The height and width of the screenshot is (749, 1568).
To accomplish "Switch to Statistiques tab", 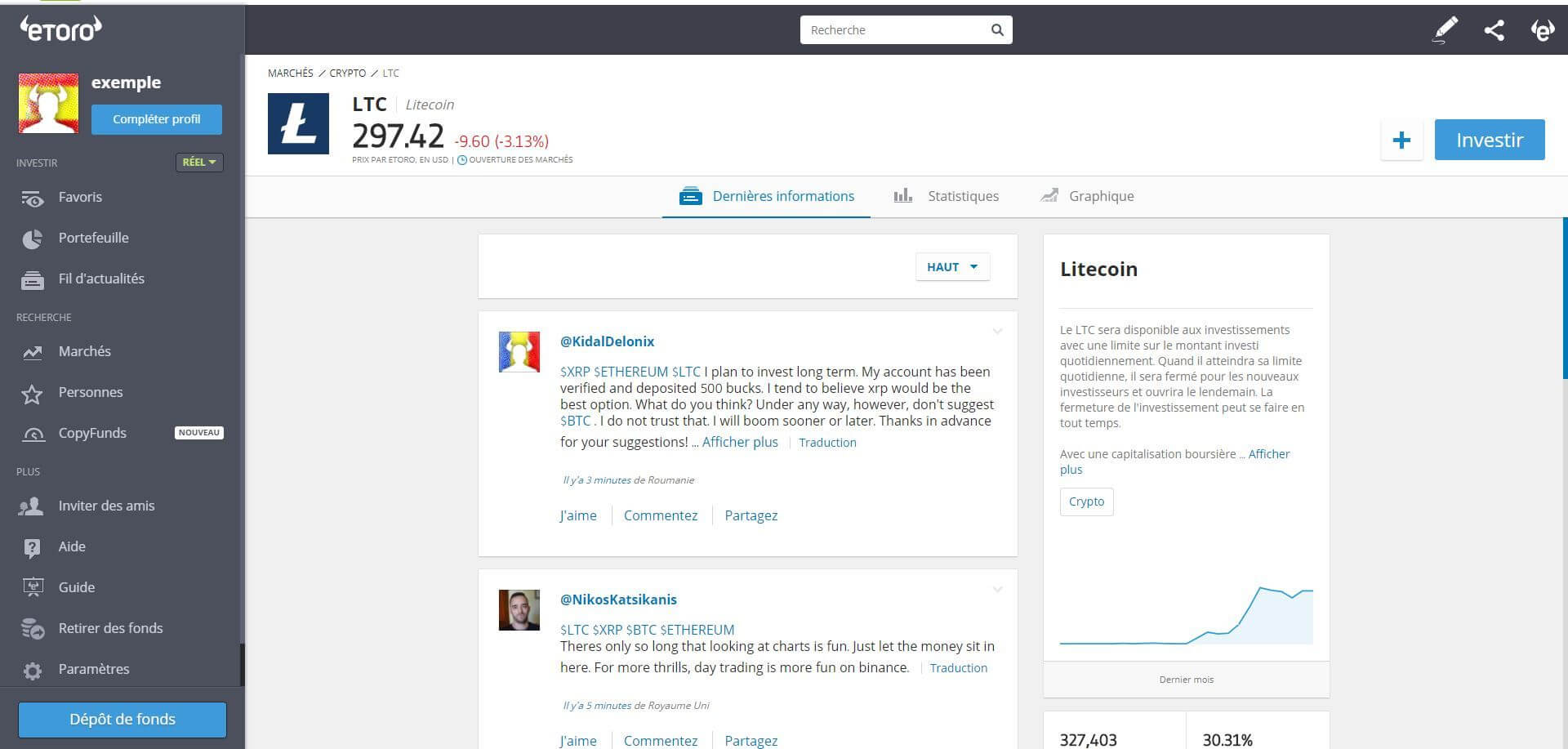I will (x=947, y=196).
